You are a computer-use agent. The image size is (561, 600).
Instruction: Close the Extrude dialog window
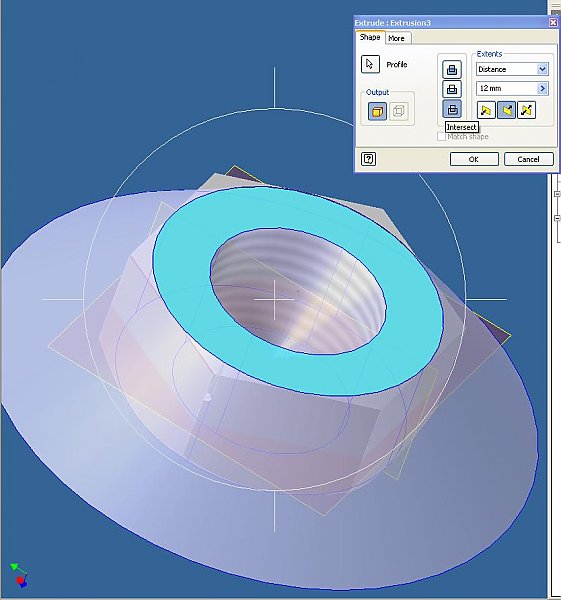[x=553, y=23]
